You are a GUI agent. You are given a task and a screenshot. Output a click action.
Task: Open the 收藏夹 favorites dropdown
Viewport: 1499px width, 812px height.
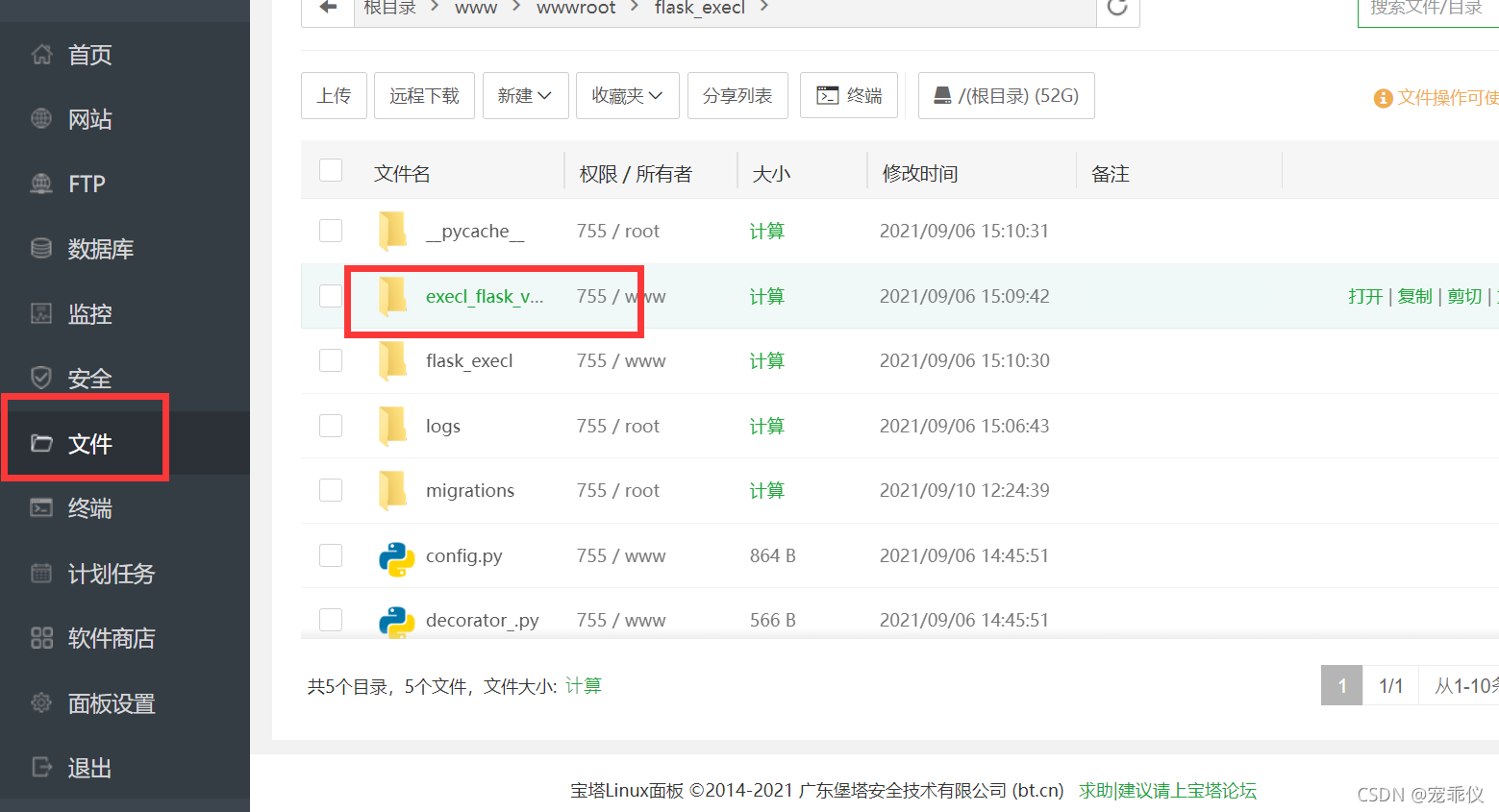click(x=627, y=95)
